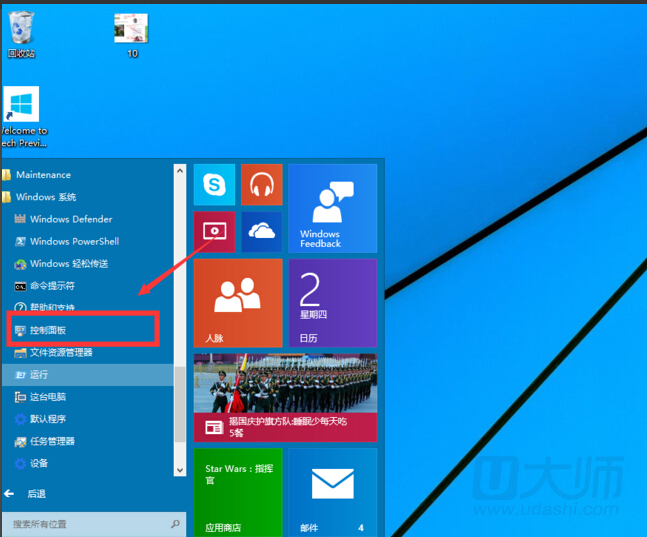Collapse the Windows 系统 folder

pyautogui.click(x=45, y=197)
